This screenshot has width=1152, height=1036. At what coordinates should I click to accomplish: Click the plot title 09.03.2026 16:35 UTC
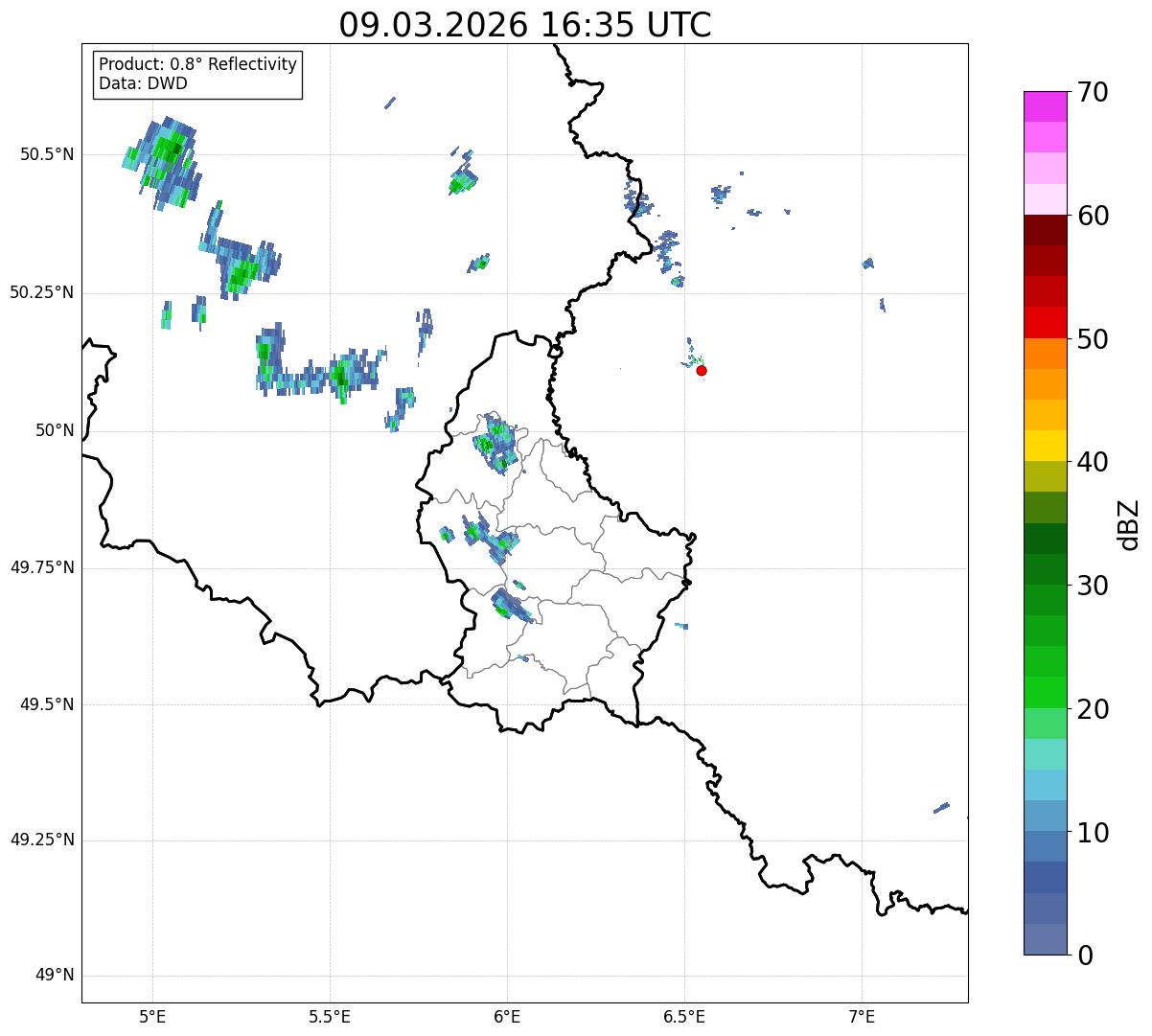pyautogui.click(x=524, y=25)
